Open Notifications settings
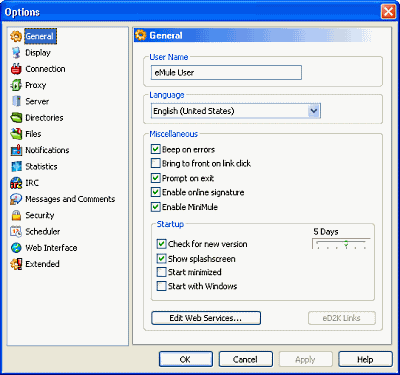Viewport: 400px width, 375px height. coord(47,150)
